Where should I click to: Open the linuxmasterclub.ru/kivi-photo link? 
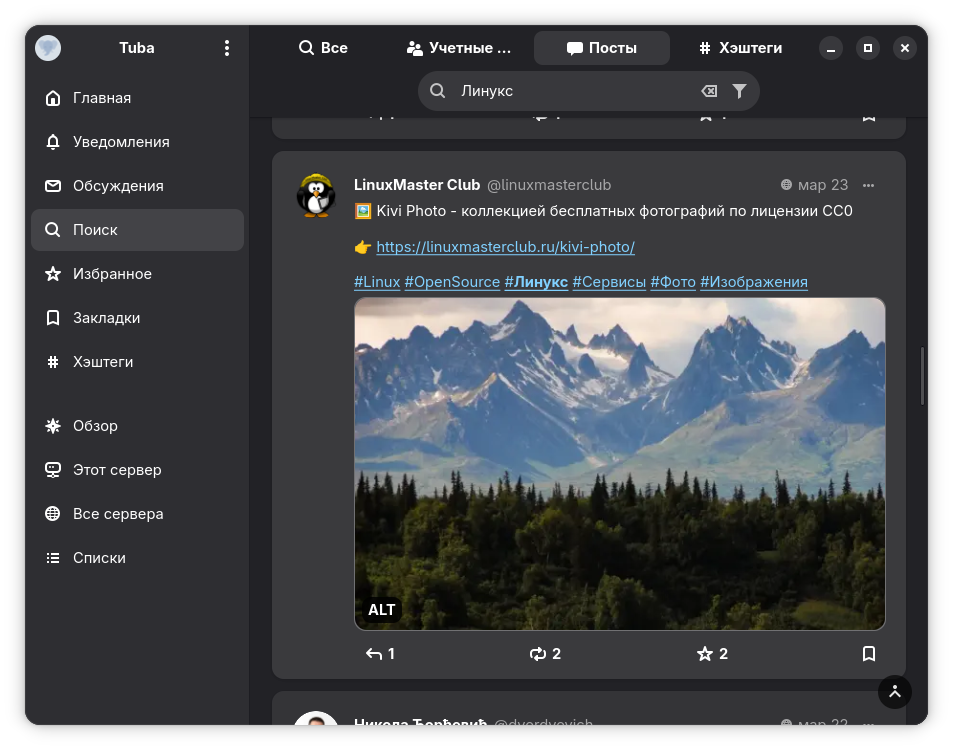point(505,247)
